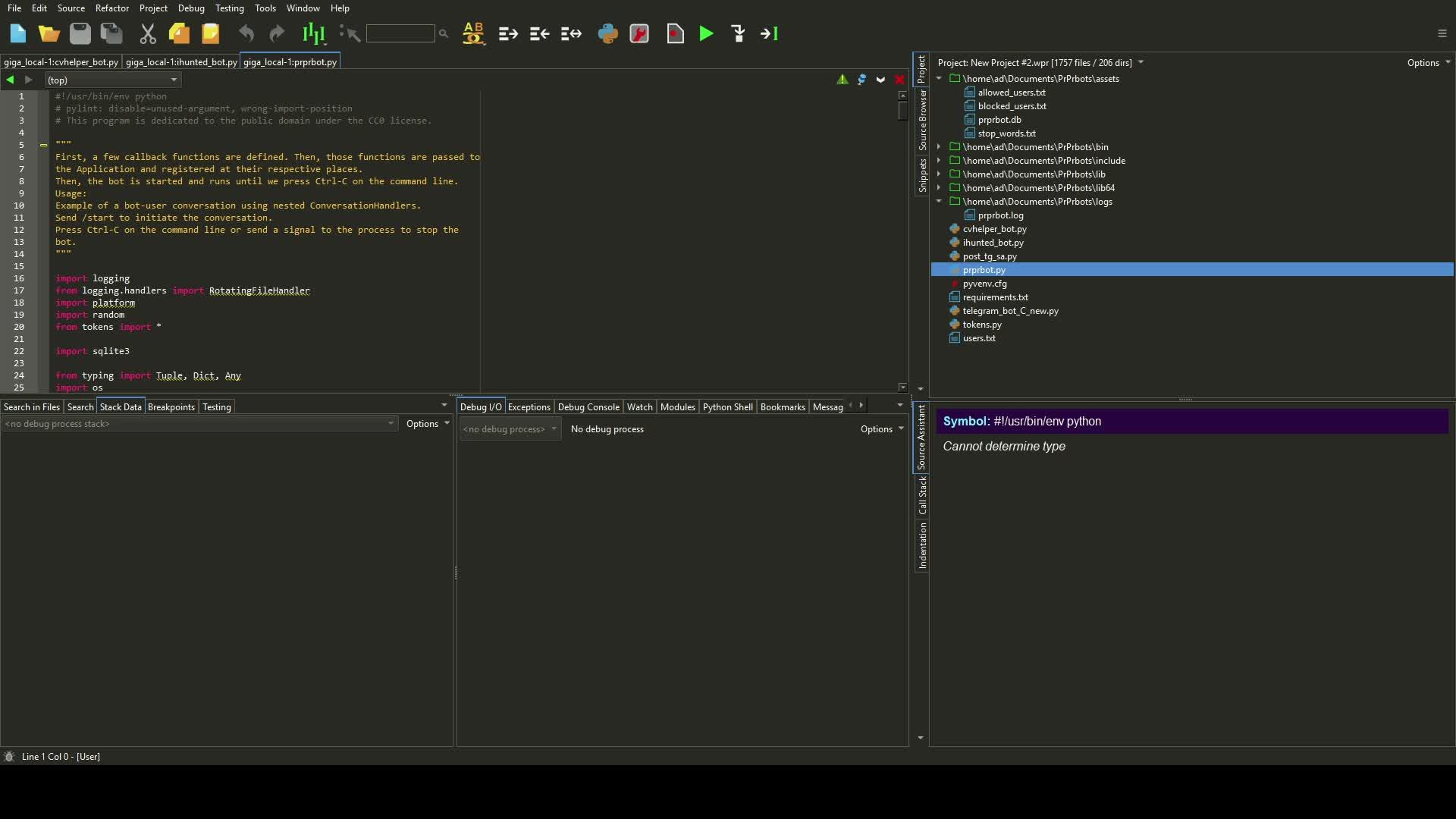The width and height of the screenshot is (1456, 819).
Task: Click the editor vertical scrollbar thumb
Action: pyautogui.click(x=902, y=111)
